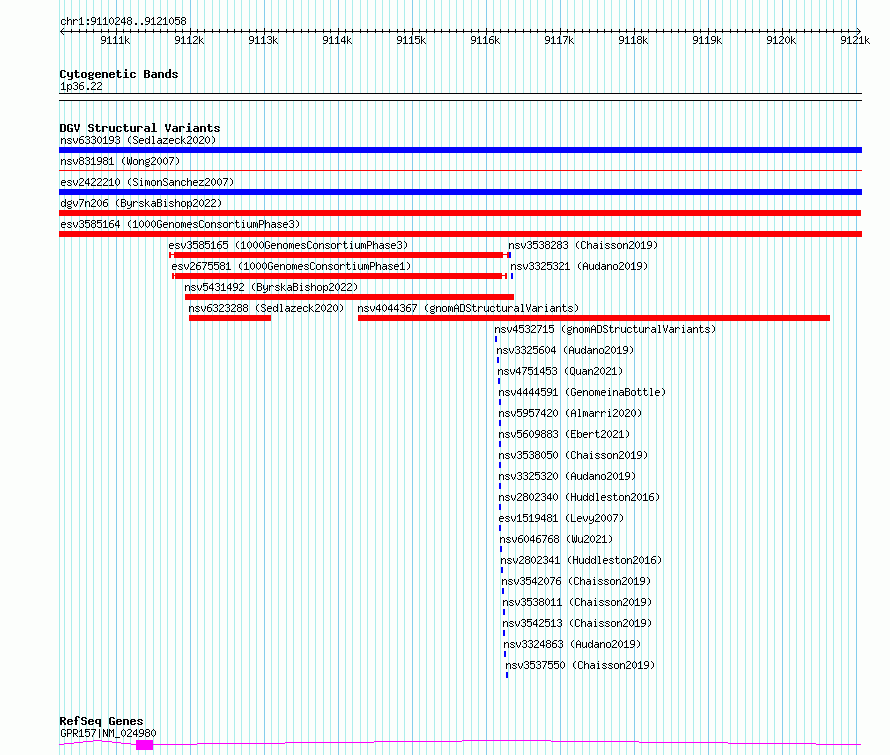Screen dimensions: 890x755
Task: Open nsv5609883 (Ebert2021) label
Action: point(564,434)
